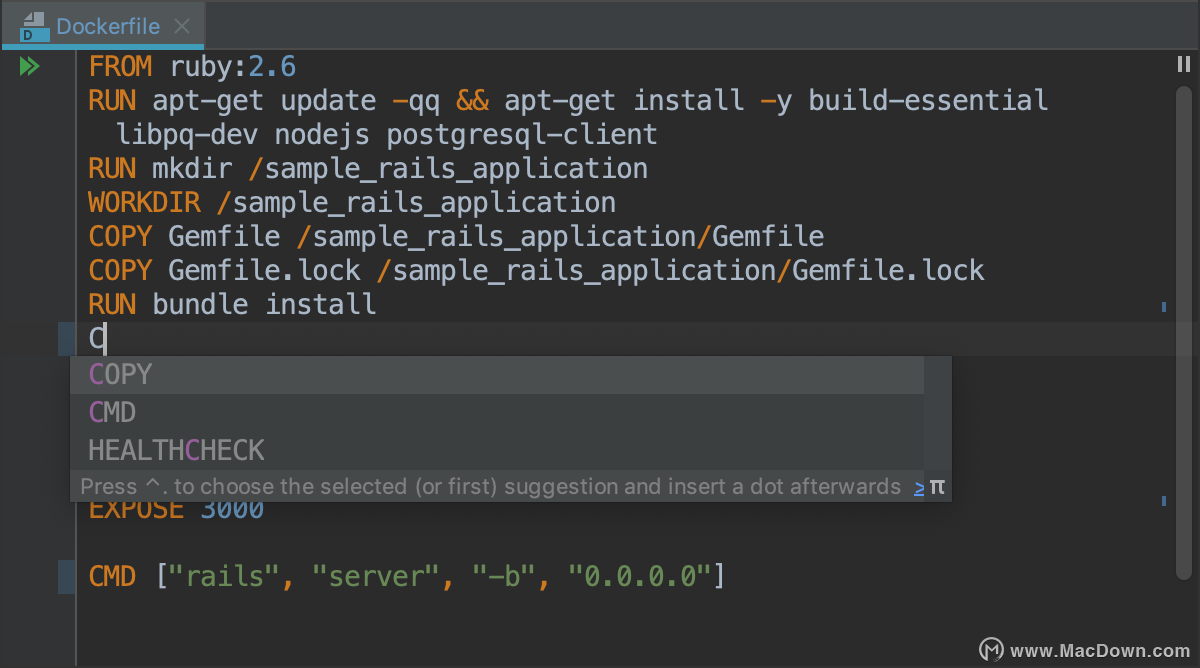Click the blue > link in hint bar

[919, 487]
